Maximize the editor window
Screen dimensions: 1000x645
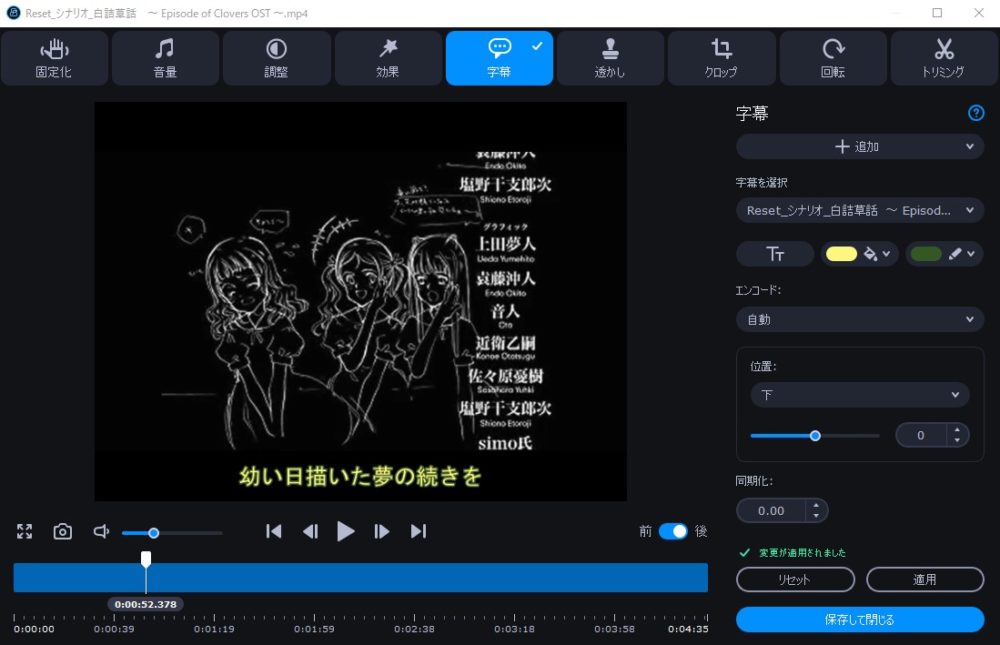(937, 13)
